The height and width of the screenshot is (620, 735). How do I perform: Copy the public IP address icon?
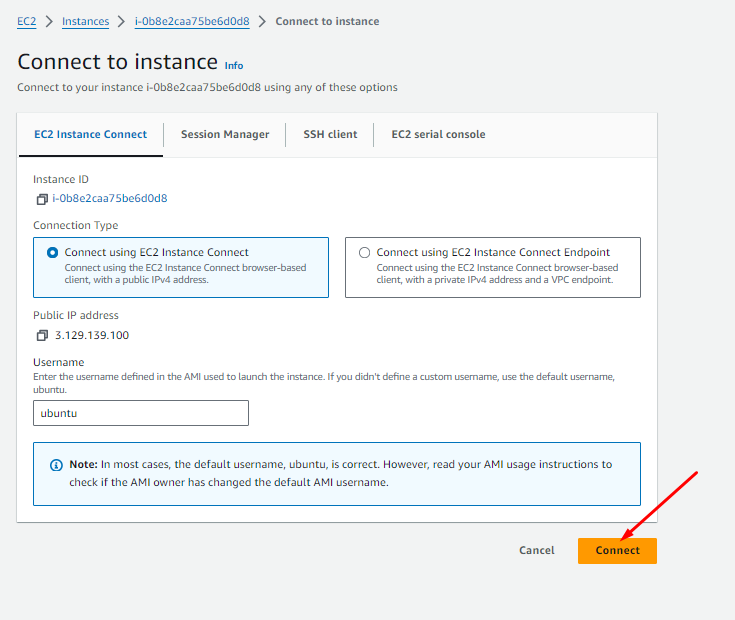pos(42,335)
